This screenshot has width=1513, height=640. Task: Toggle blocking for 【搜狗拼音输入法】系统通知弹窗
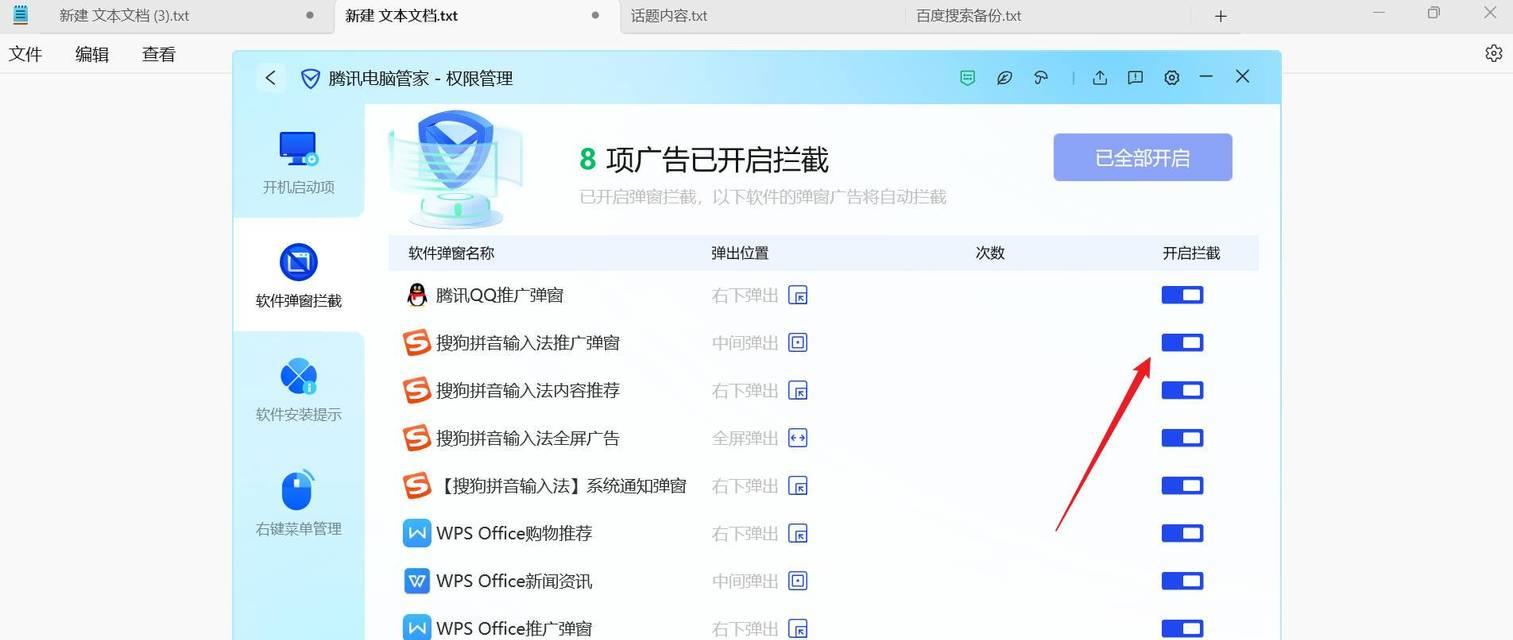click(1182, 486)
